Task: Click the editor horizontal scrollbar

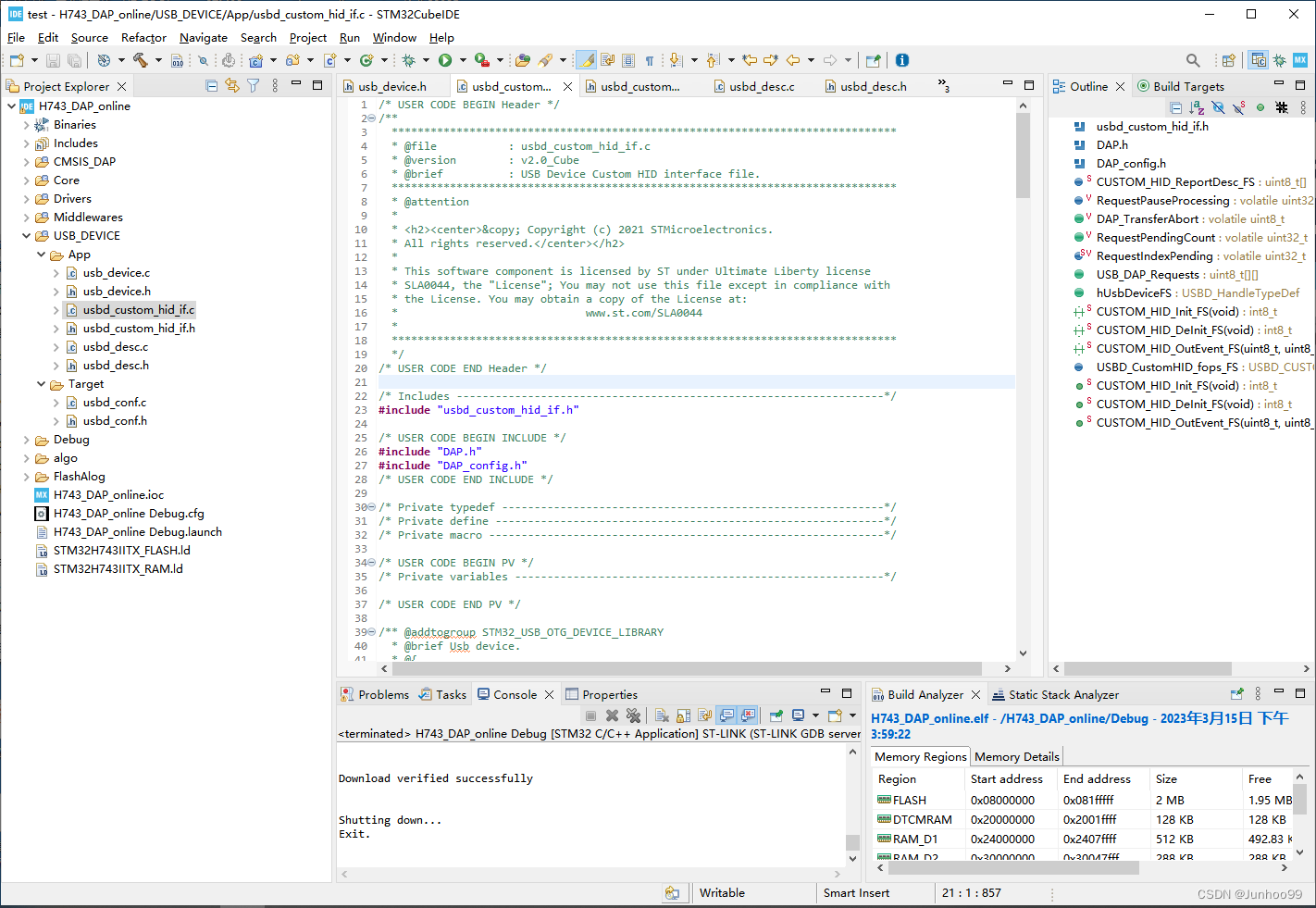Action: 687,668
